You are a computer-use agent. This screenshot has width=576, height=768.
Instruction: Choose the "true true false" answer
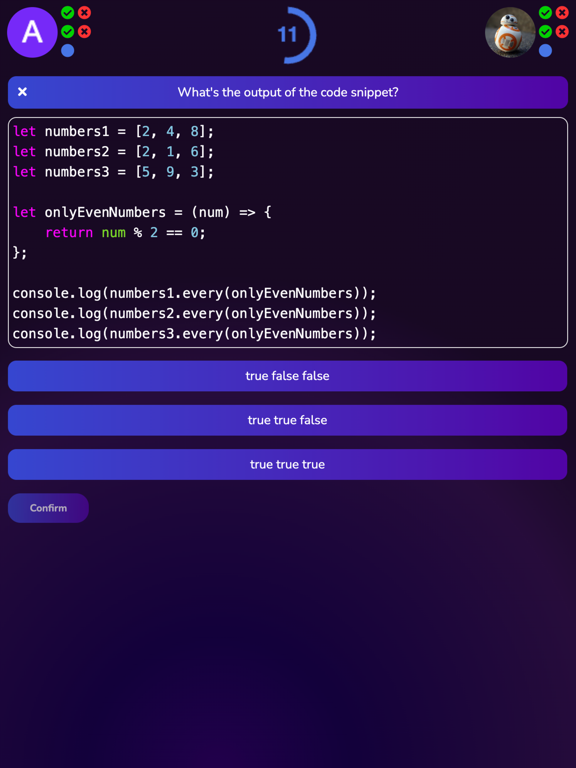(288, 420)
